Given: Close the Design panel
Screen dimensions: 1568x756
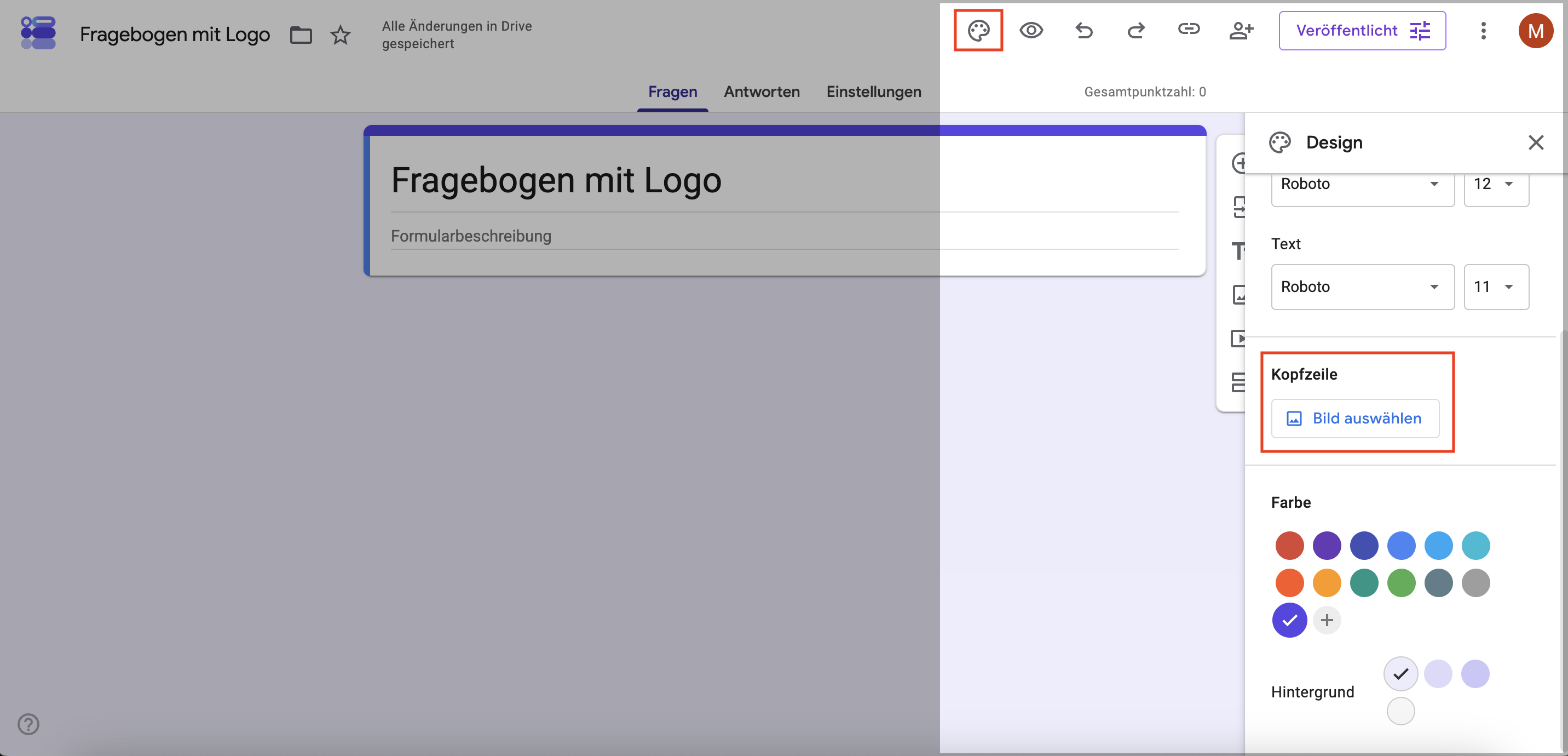Looking at the screenshot, I should point(1536,142).
